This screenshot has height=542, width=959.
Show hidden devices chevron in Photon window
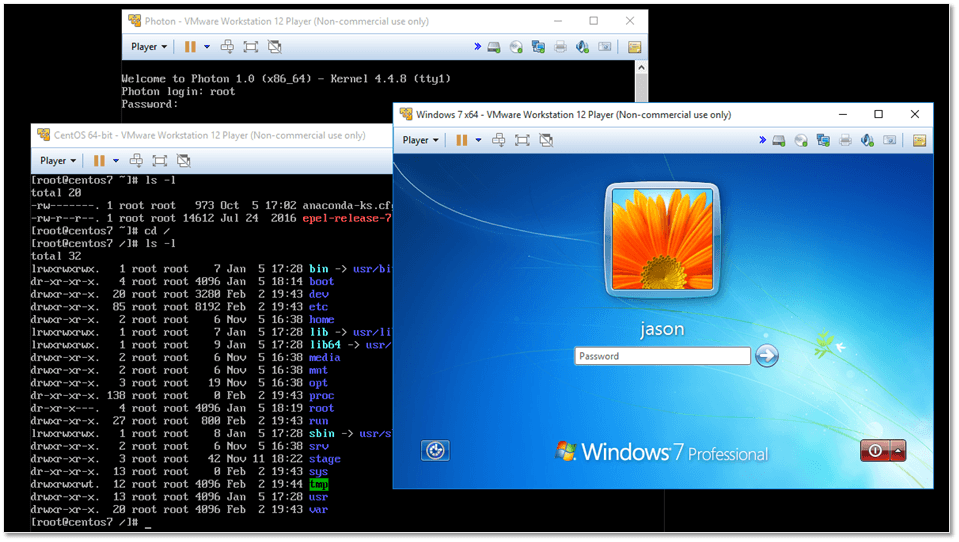point(477,46)
